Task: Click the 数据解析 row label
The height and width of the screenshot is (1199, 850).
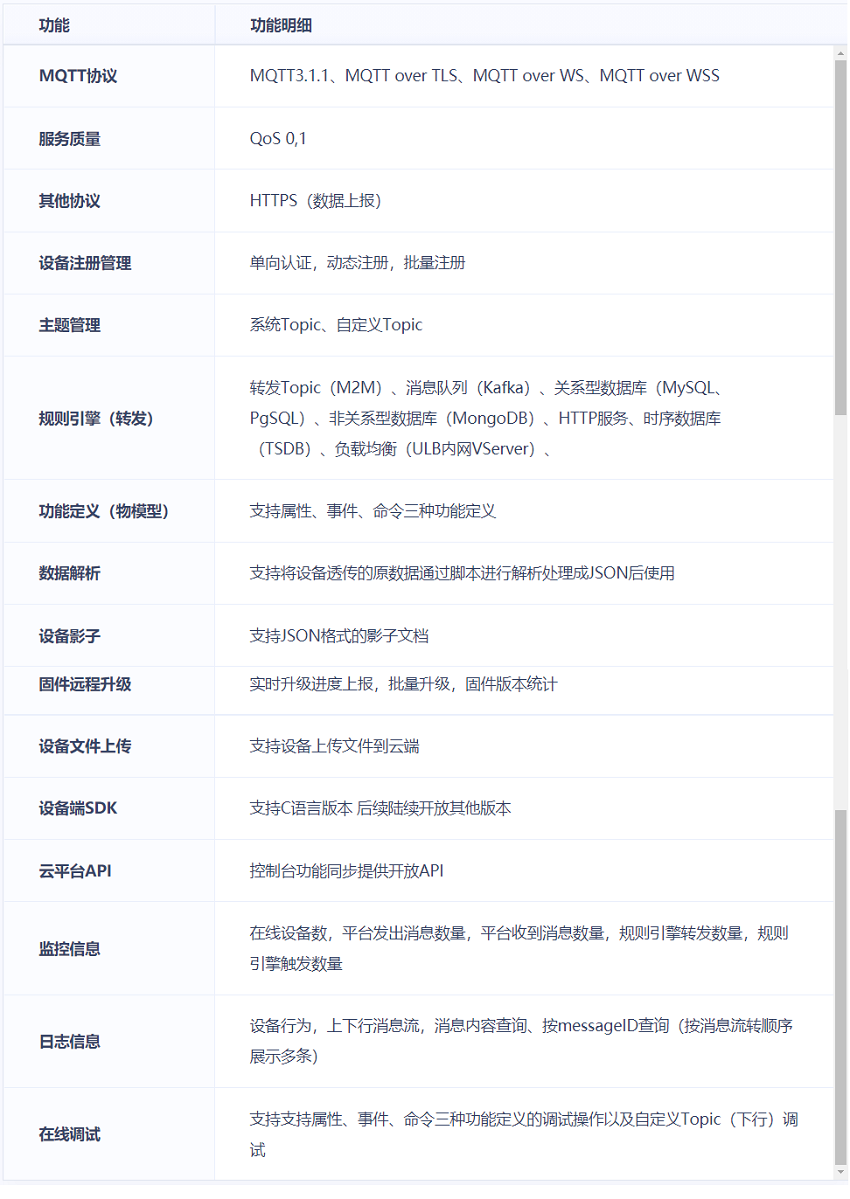Action: pyautogui.click(x=70, y=574)
